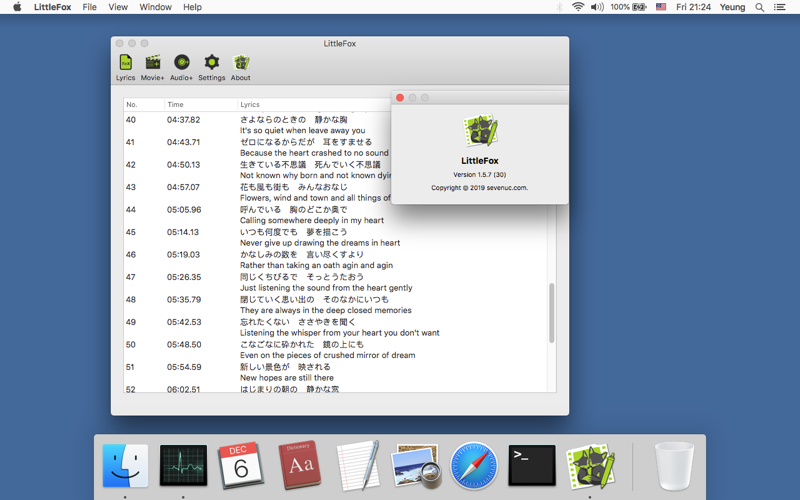Open the Window menu
800x500 pixels.
[156, 7]
